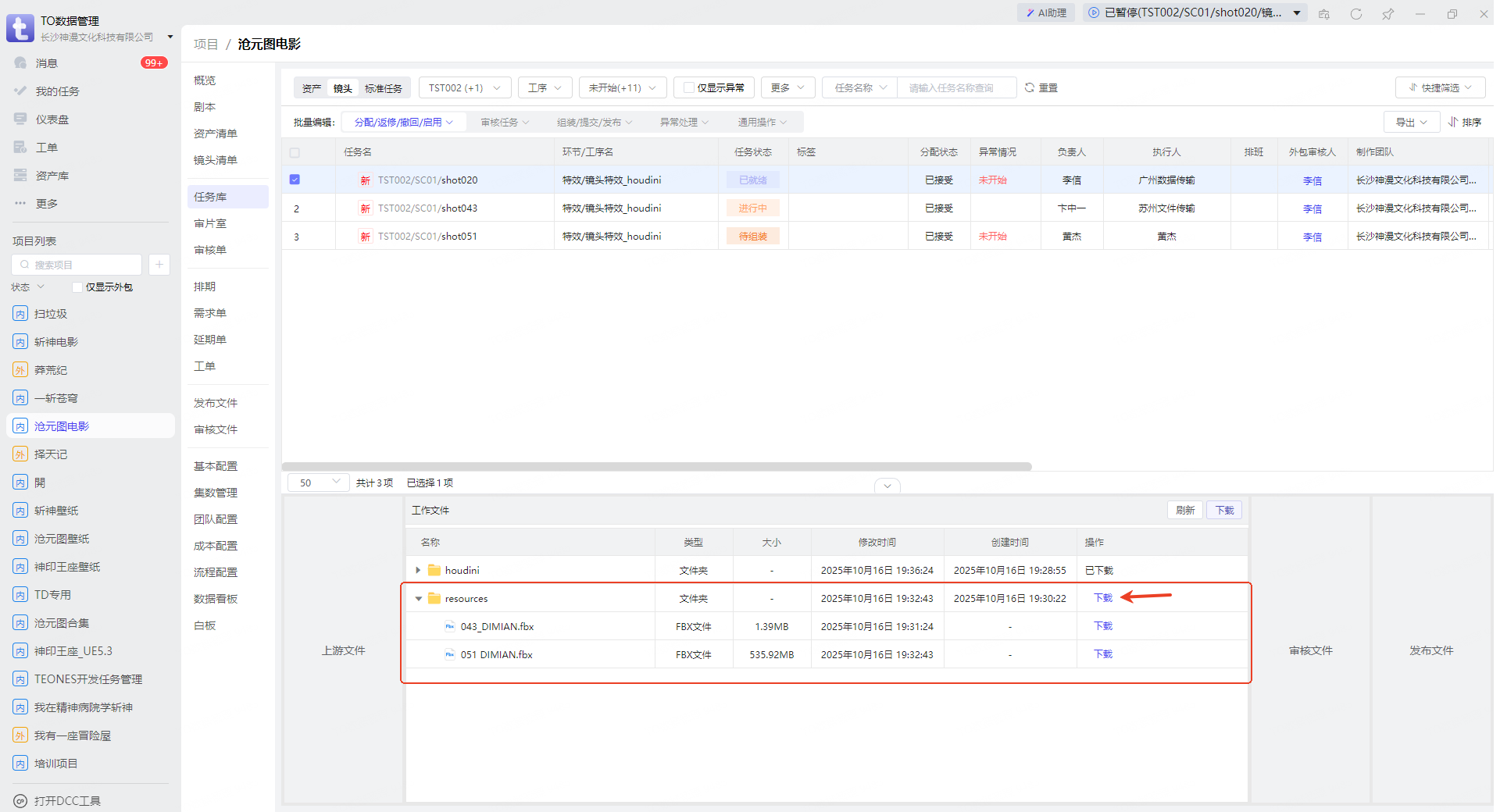Click the plus icon to add project
This screenshot has height=812, width=1500.
point(159,265)
